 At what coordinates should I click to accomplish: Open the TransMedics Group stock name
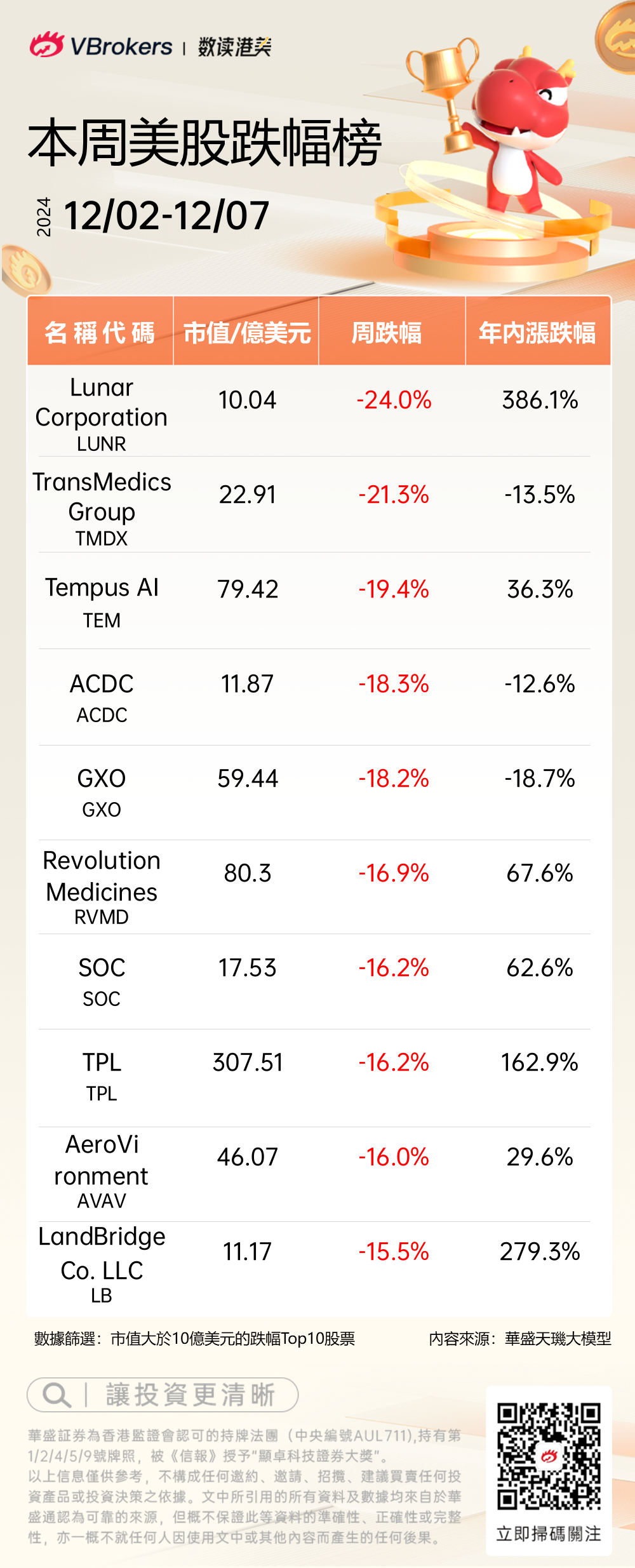point(102,497)
